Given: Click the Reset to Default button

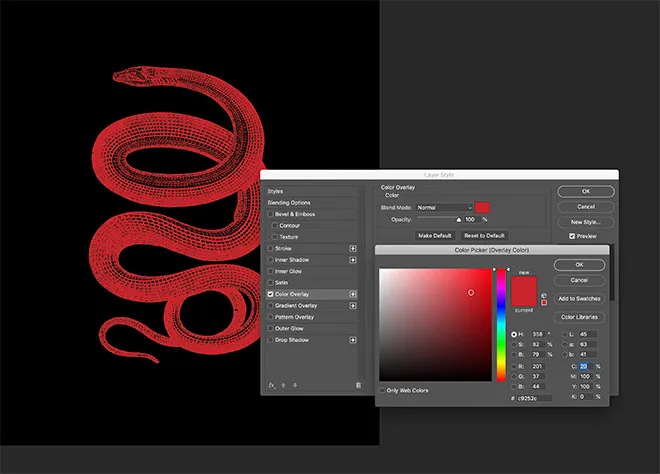Looking at the screenshot, I should pos(484,235).
